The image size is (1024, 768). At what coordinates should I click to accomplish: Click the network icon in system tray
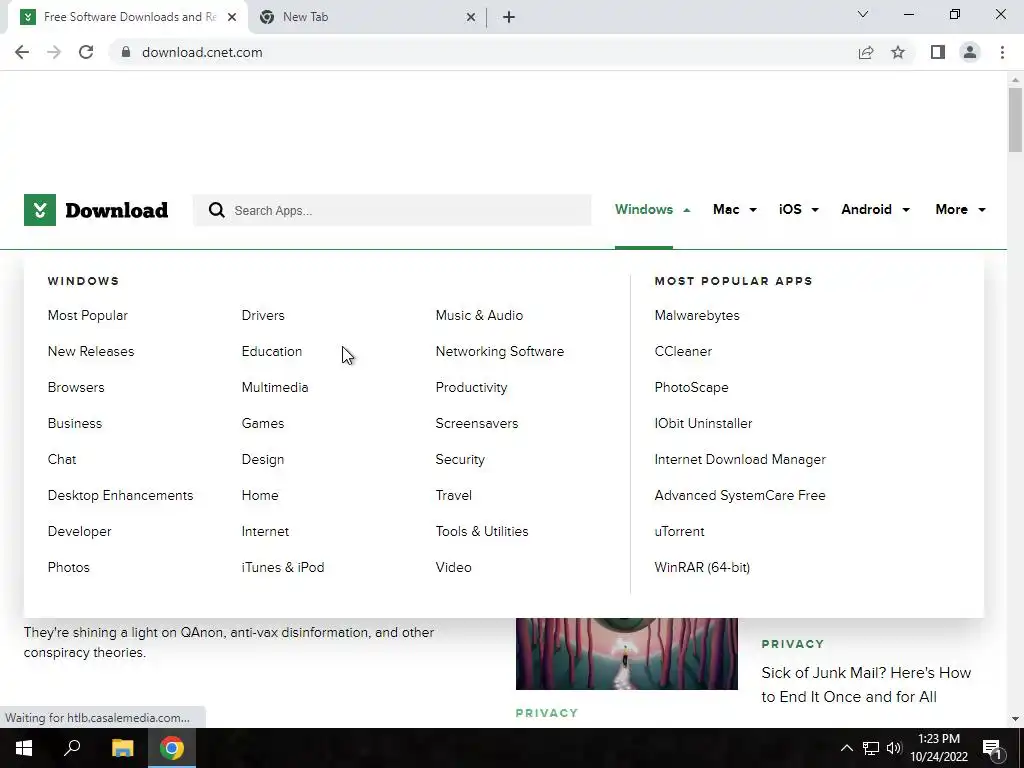click(x=871, y=748)
